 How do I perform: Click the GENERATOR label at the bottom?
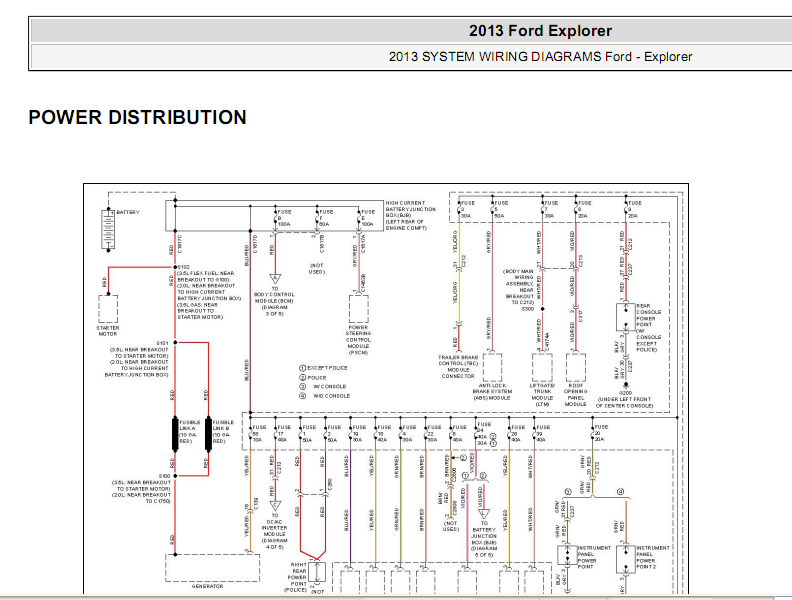[x=207, y=586]
